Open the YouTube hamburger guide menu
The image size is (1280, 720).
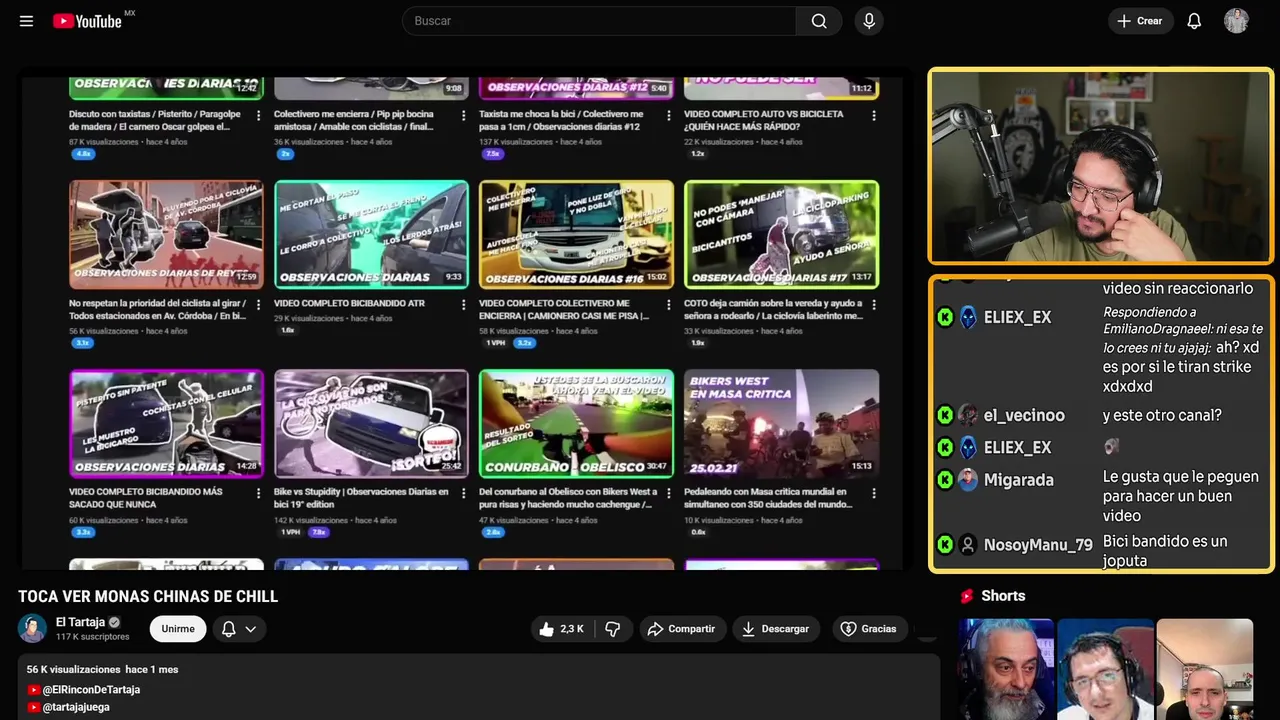click(26, 21)
